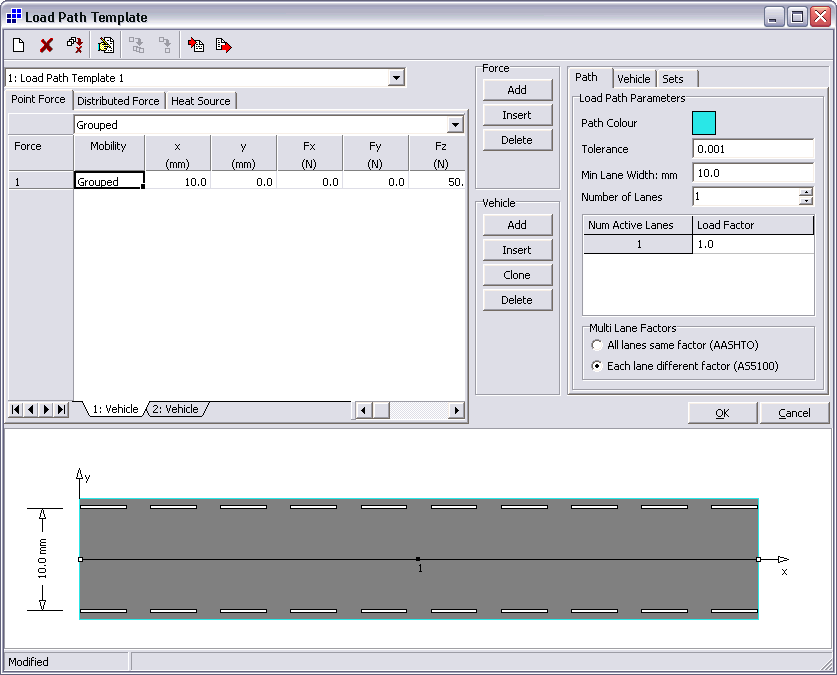Click the cyan Path Colour swatch

tap(704, 123)
